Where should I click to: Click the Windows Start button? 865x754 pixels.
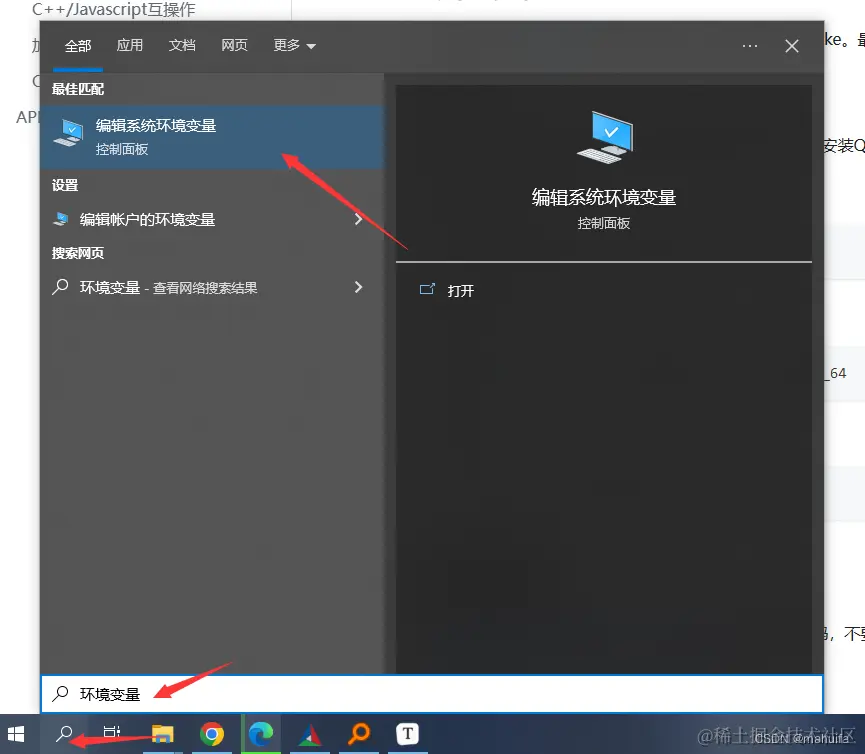point(16,733)
